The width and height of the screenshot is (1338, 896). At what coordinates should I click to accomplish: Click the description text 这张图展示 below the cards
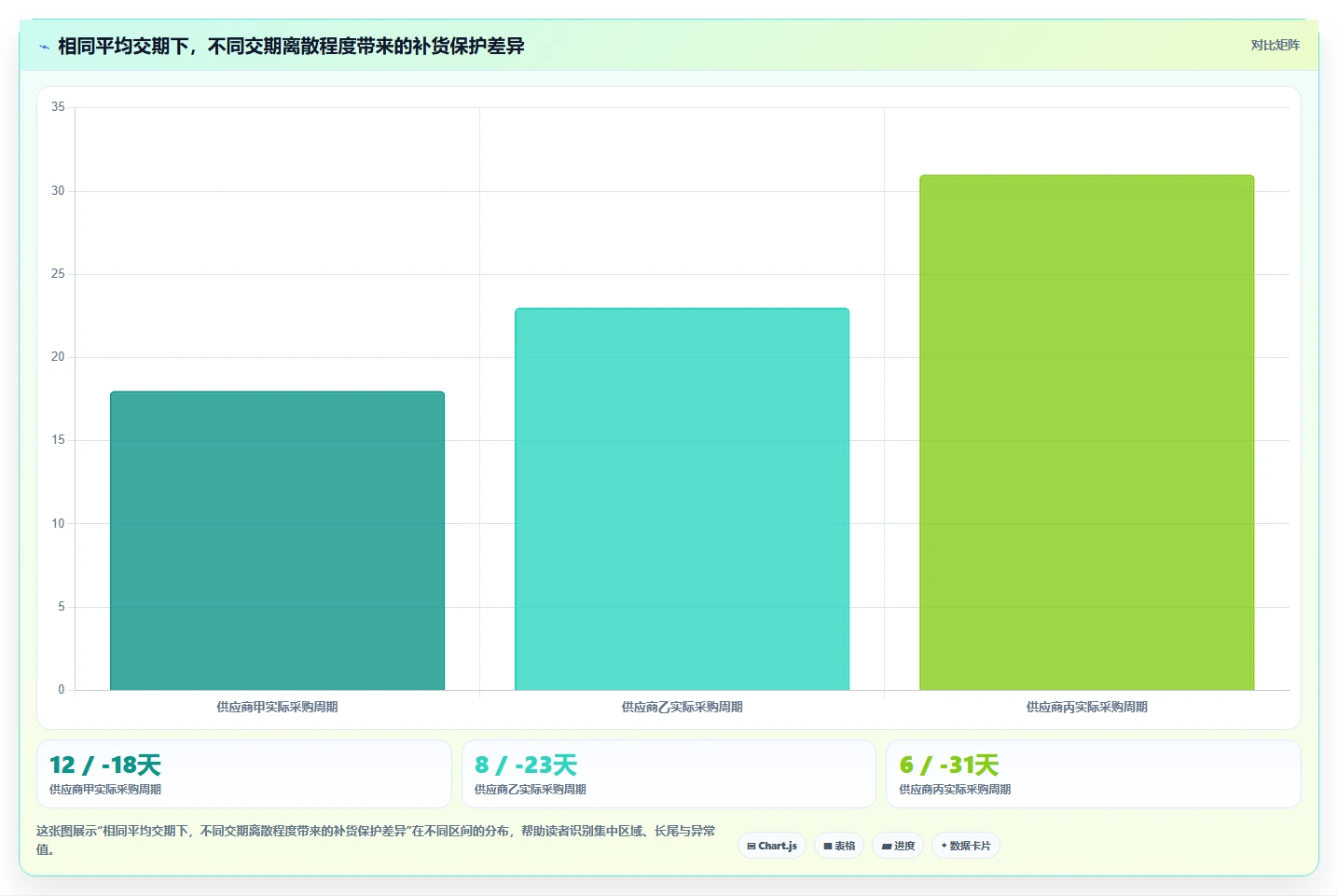376,840
